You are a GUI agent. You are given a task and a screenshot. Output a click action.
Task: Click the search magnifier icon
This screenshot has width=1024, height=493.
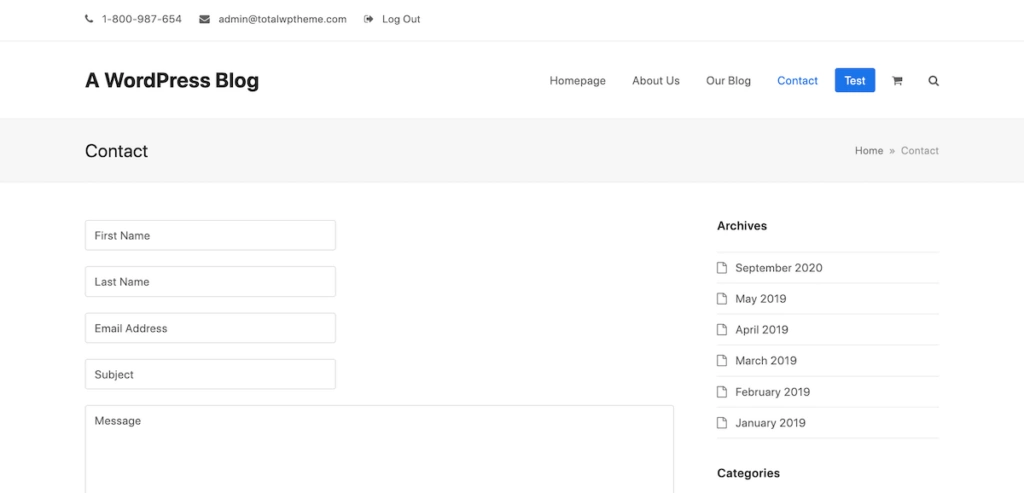click(x=933, y=81)
